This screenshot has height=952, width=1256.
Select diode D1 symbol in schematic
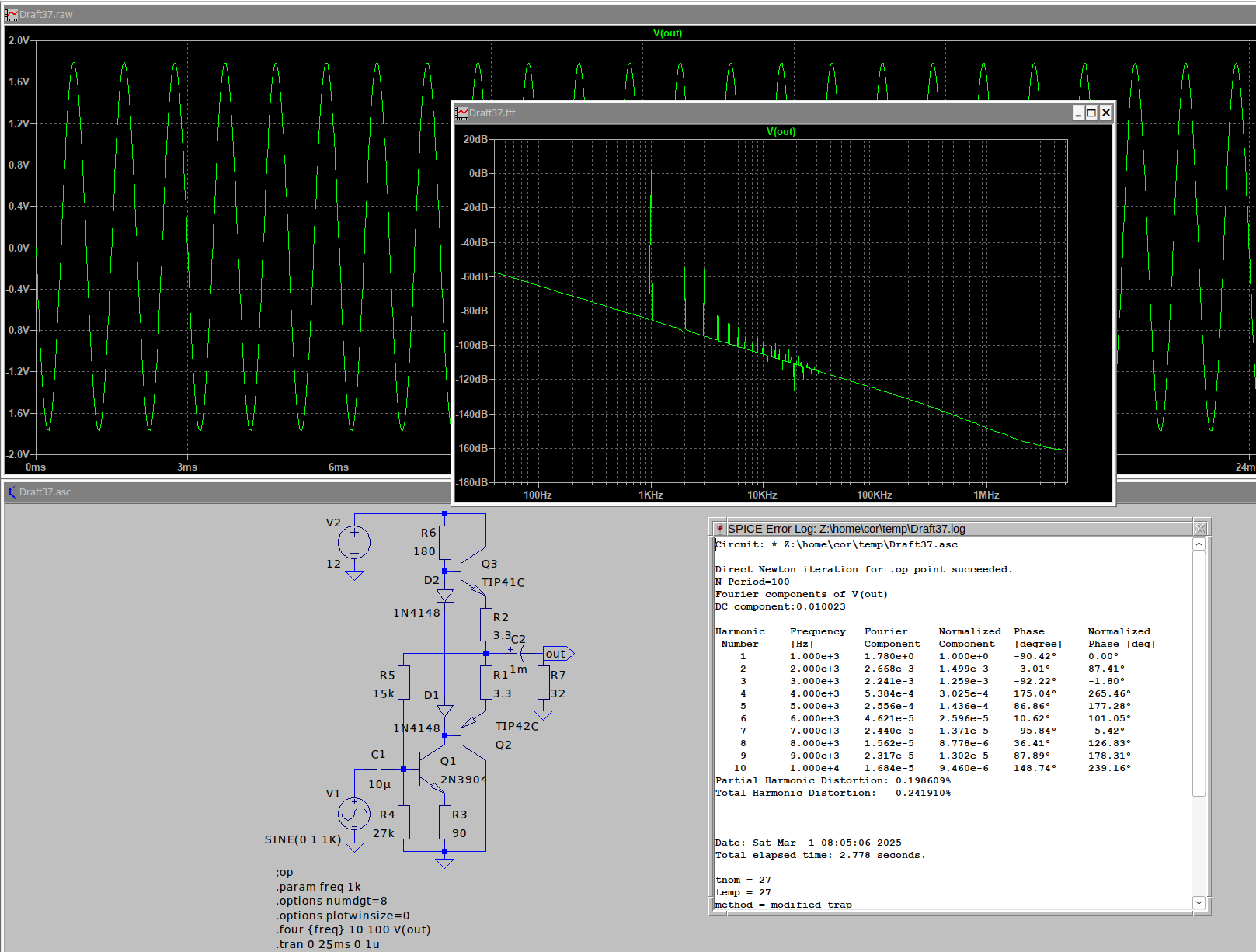pyautogui.click(x=445, y=711)
